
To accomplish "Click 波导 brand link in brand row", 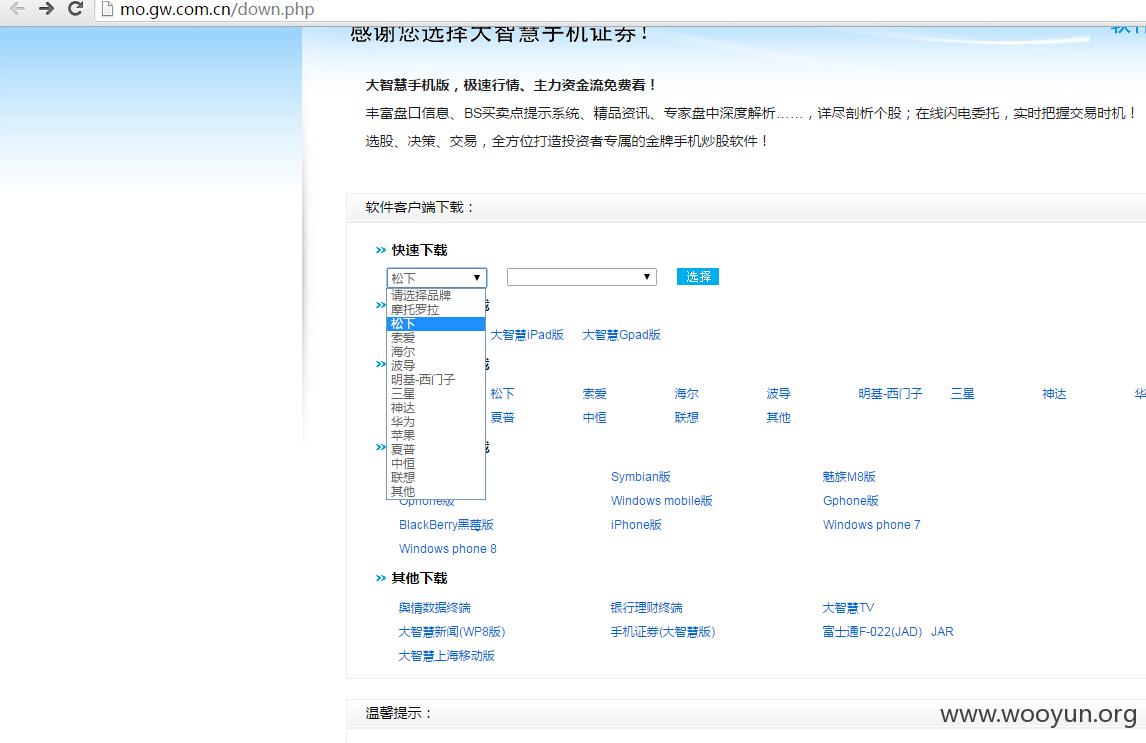I will [x=778, y=394].
